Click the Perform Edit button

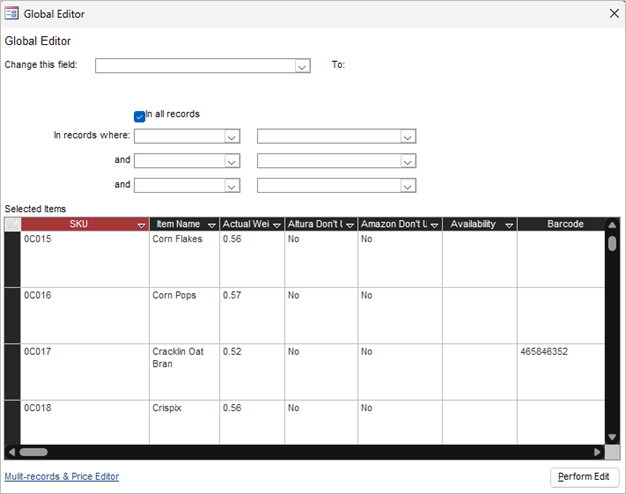click(584, 477)
